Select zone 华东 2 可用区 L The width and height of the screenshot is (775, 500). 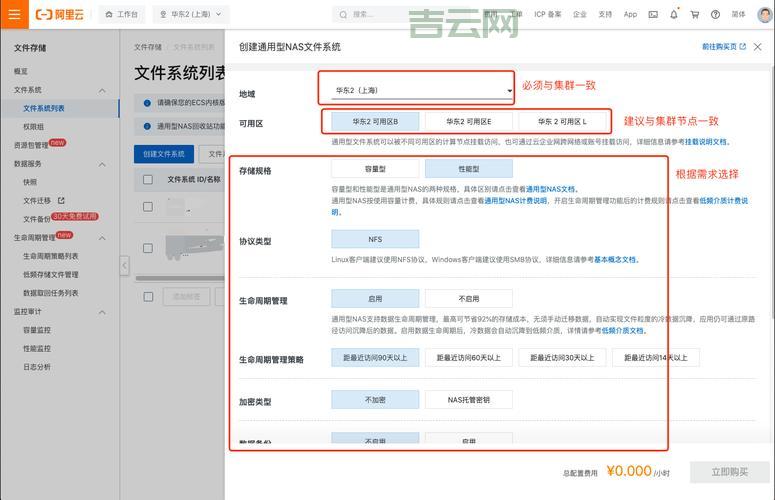[562, 122]
